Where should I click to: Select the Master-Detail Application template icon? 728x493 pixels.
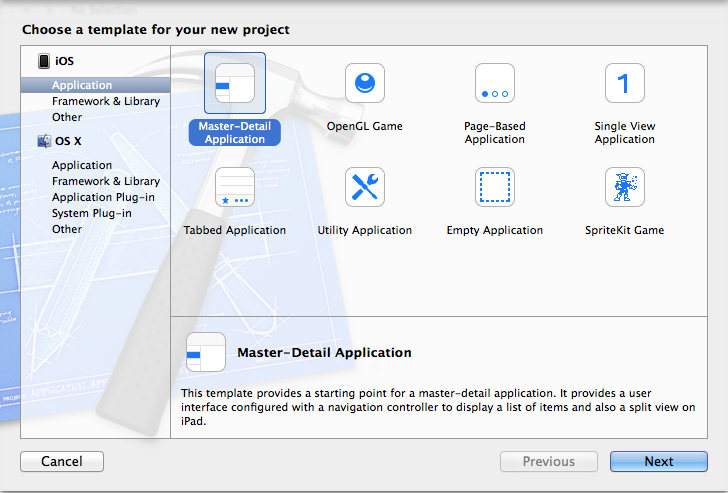(235, 83)
